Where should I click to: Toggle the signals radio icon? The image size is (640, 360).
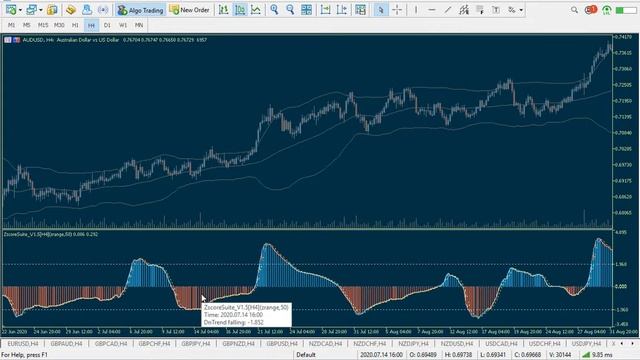click(x=103, y=10)
